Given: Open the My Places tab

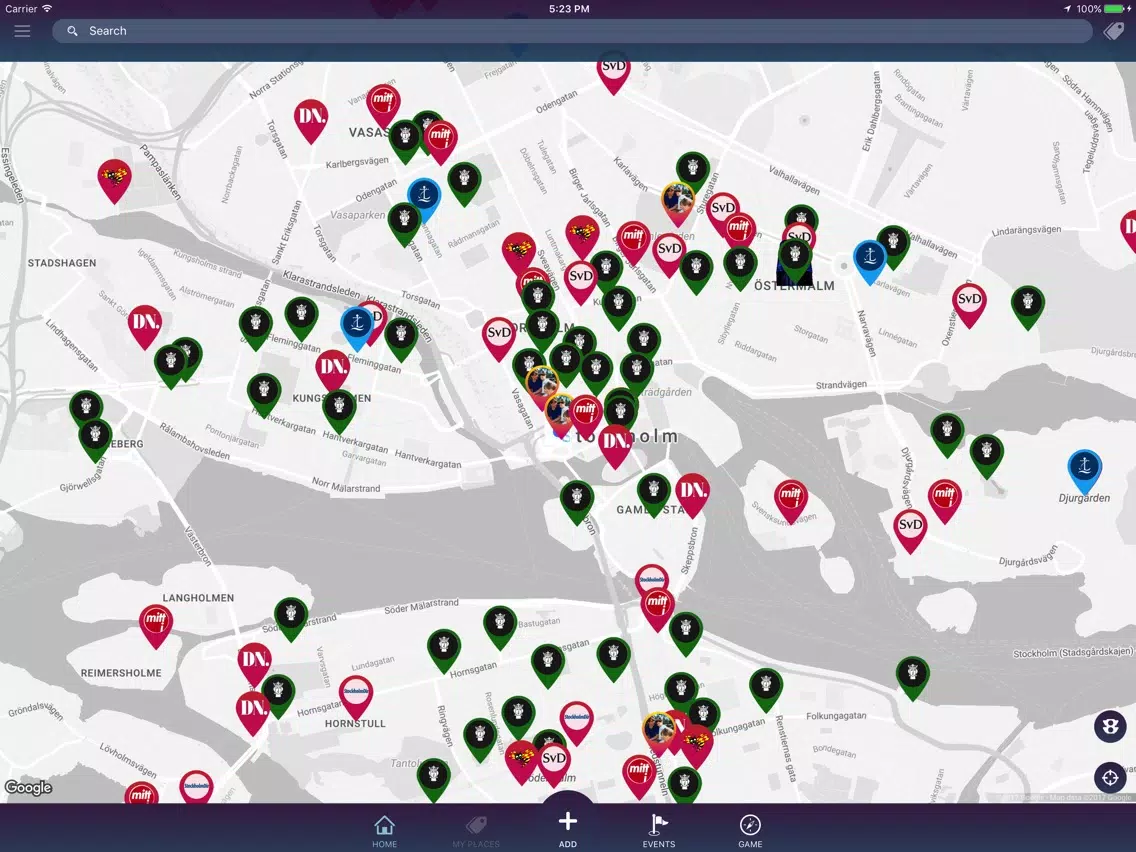Looking at the screenshot, I should pos(476,831).
